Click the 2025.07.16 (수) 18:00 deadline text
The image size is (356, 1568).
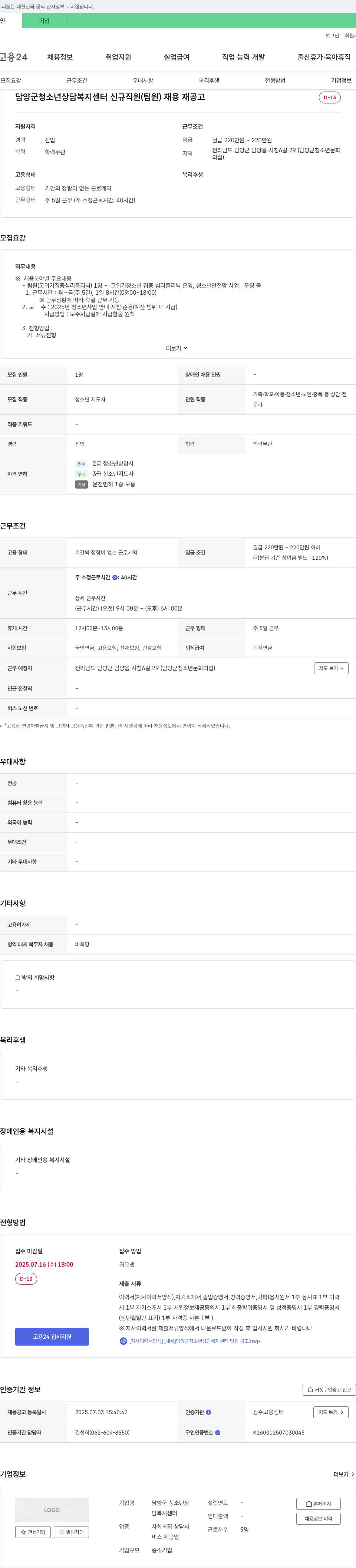(x=44, y=1264)
